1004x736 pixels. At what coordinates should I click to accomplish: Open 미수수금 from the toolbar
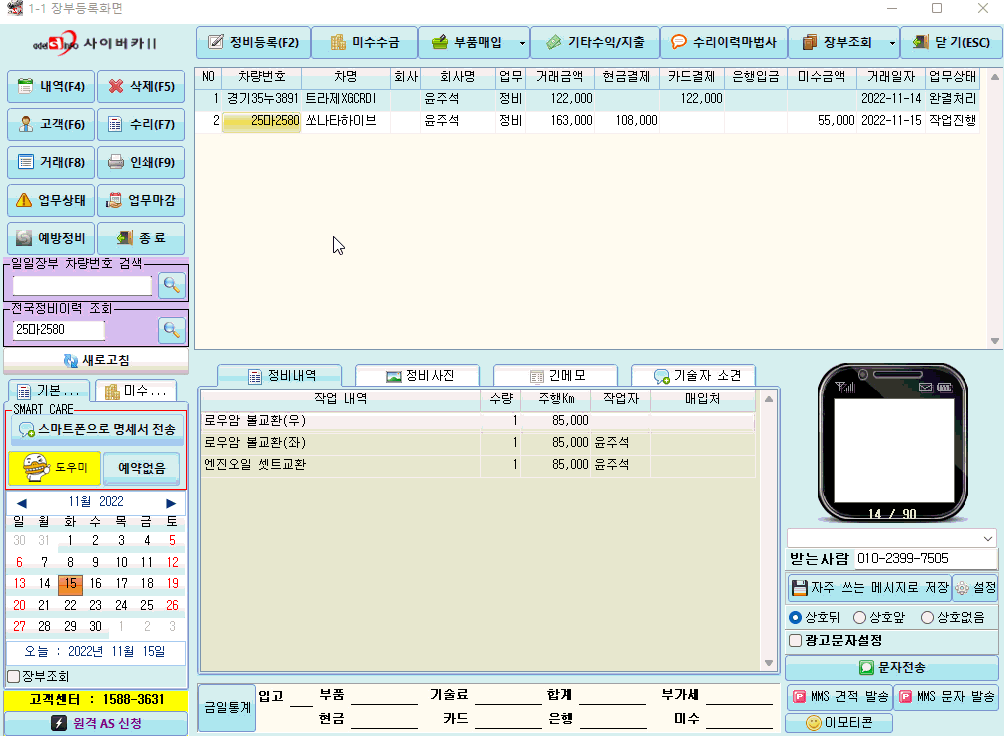point(364,43)
